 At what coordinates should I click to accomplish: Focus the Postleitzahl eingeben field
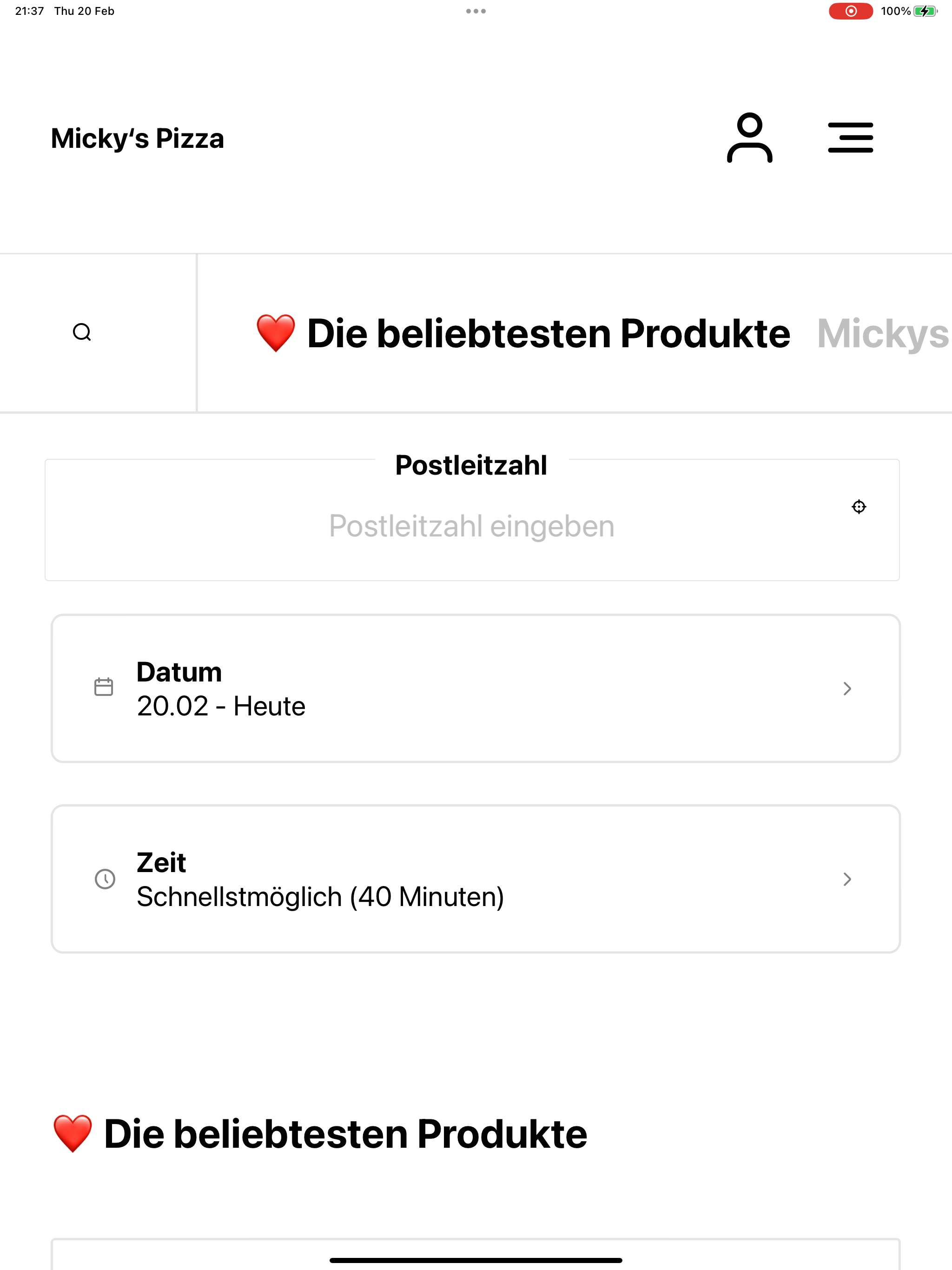point(471,526)
